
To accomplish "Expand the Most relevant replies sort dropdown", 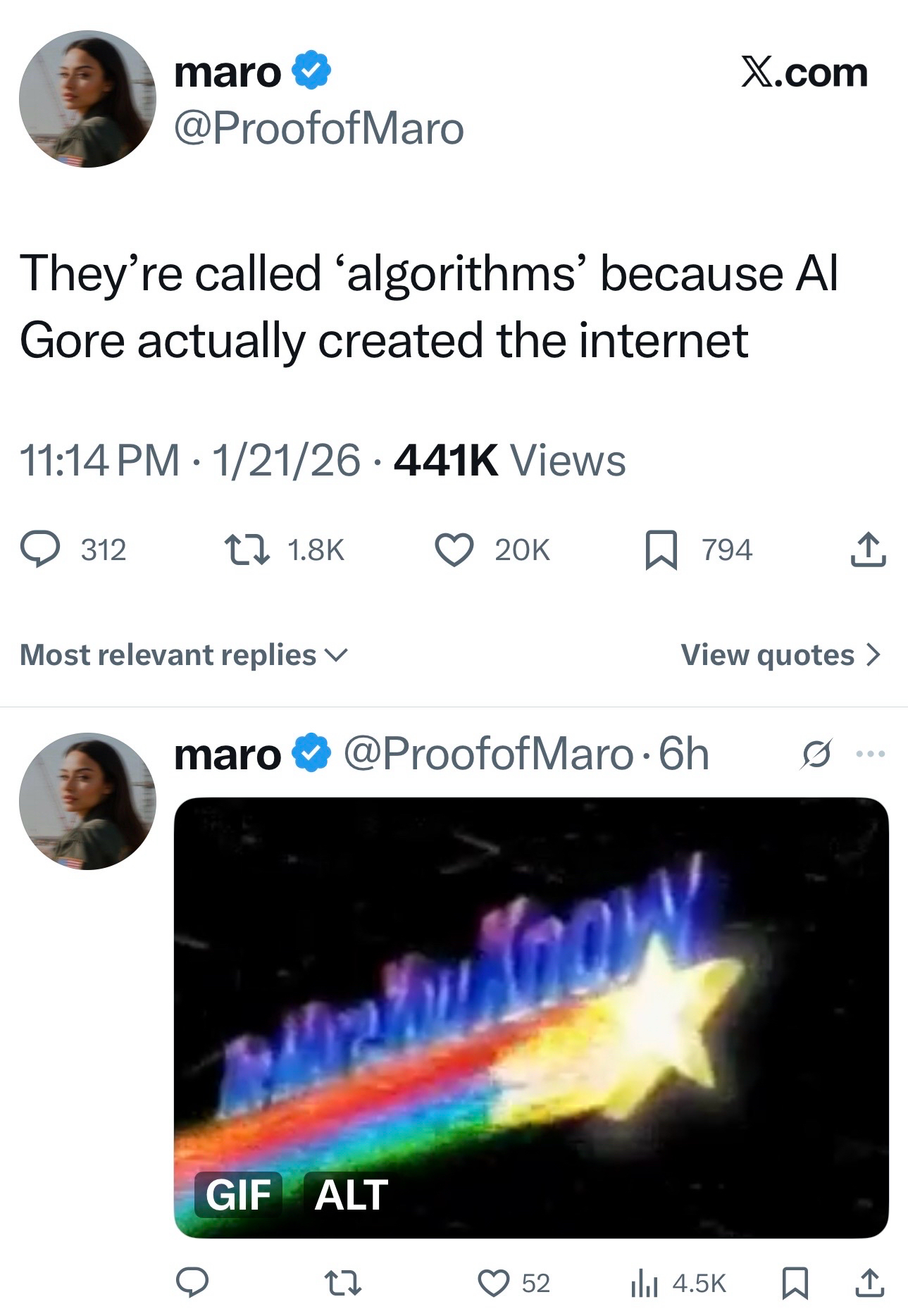I will pos(184,654).
